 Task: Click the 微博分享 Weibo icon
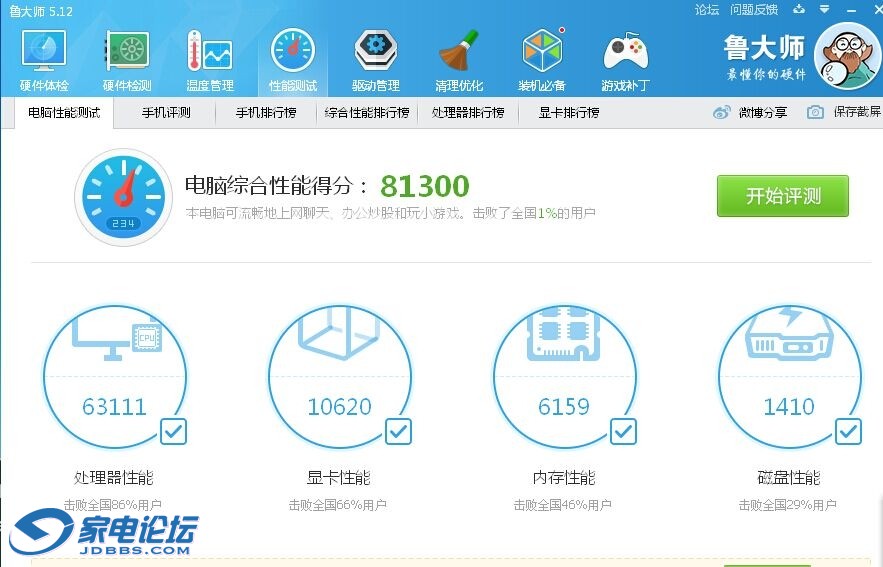[x=721, y=112]
